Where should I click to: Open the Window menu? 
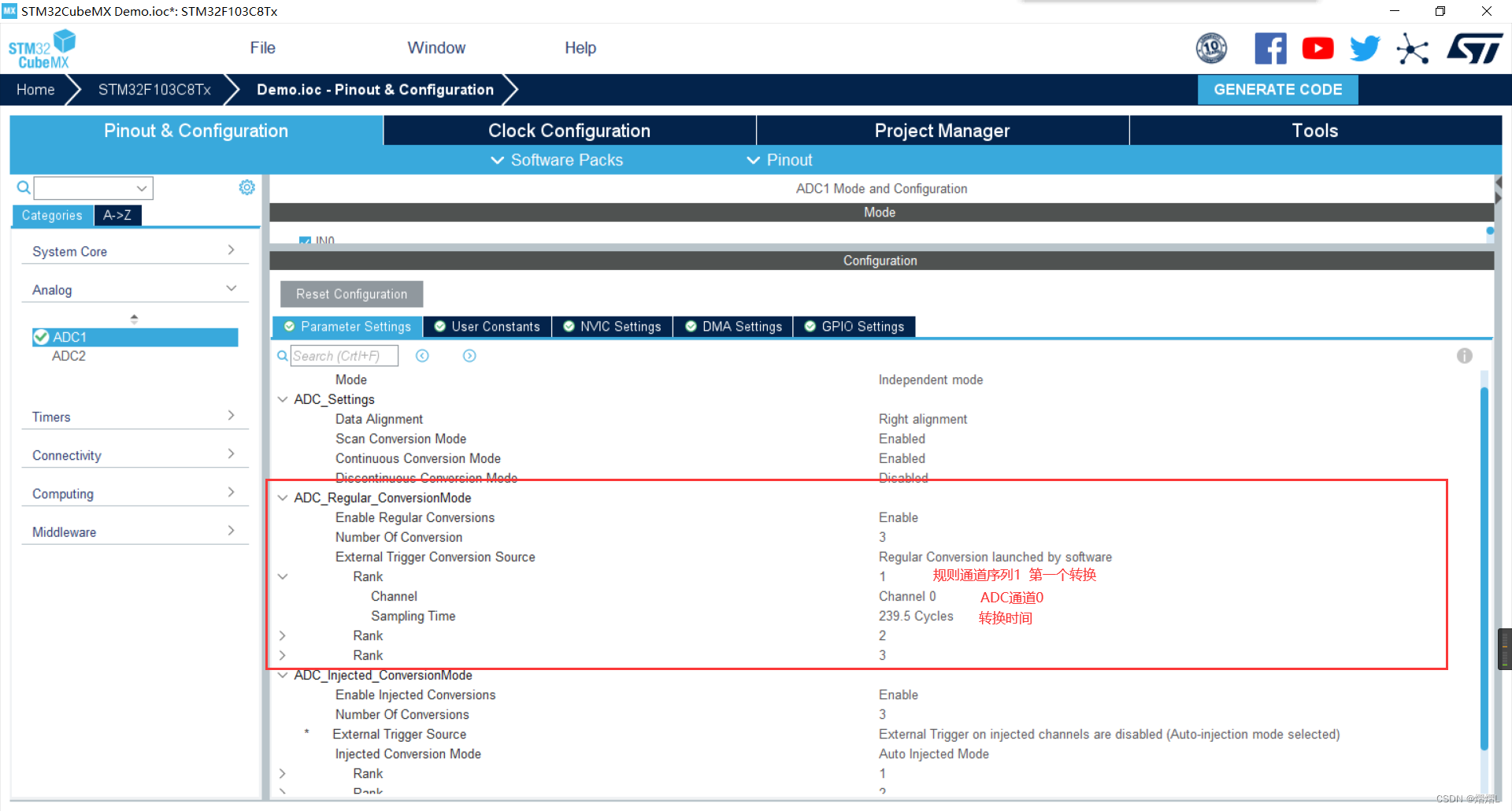tap(436, 48)
